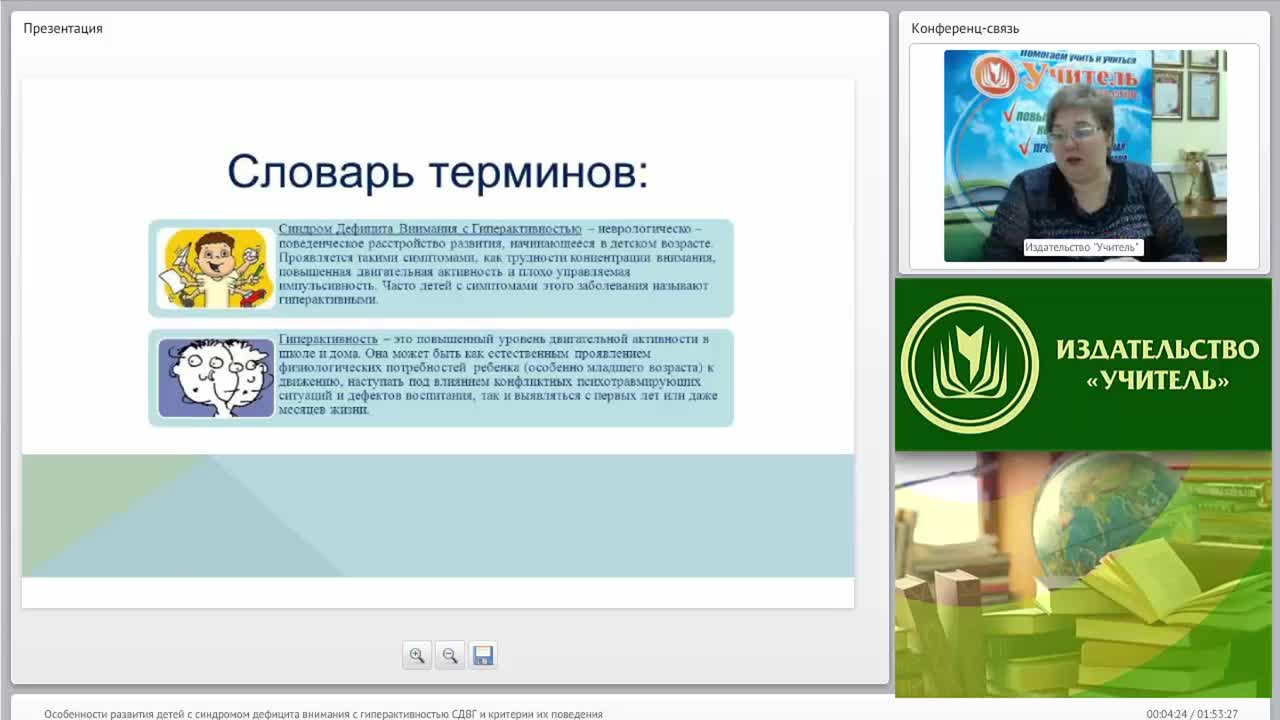Click the globe and books illustration

[x=1083, y=574]
